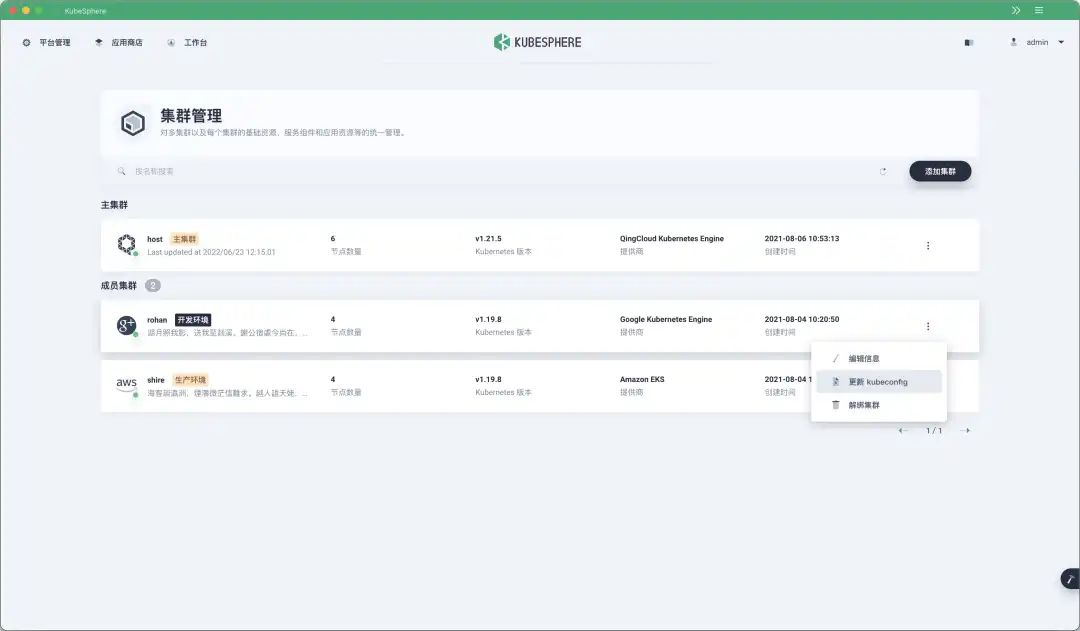
Task: Go to the previous page arrow
Action: (x=902, y=431)
